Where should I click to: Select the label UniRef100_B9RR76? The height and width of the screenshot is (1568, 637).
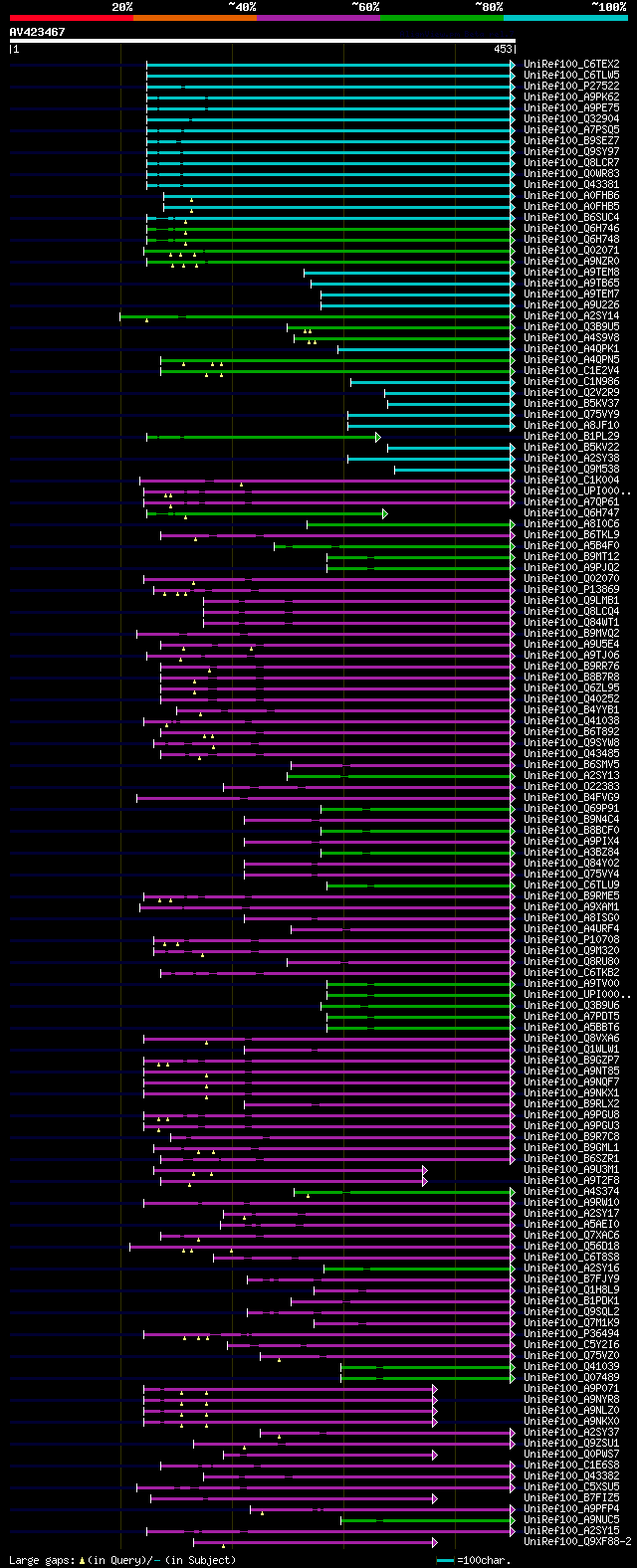(x=571, y=666)
